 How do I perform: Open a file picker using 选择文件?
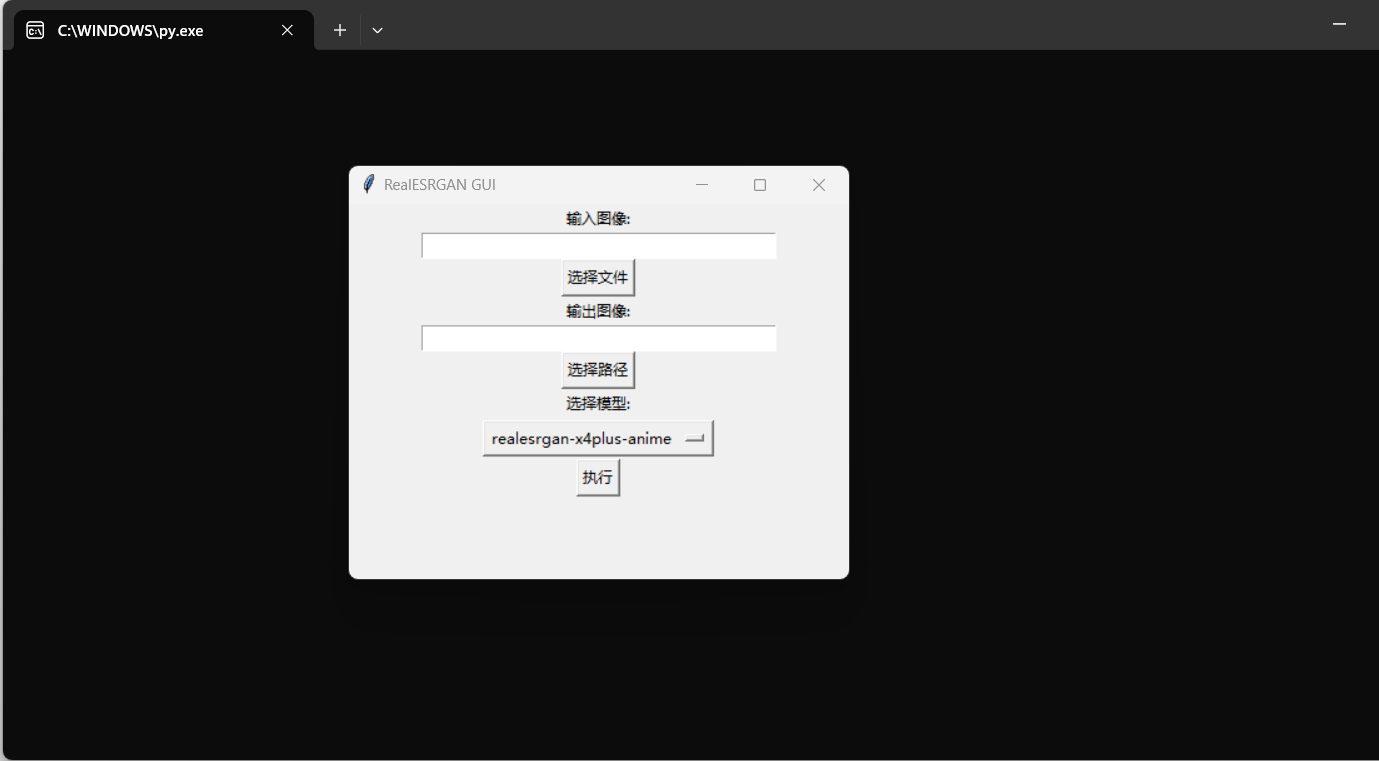597,277
